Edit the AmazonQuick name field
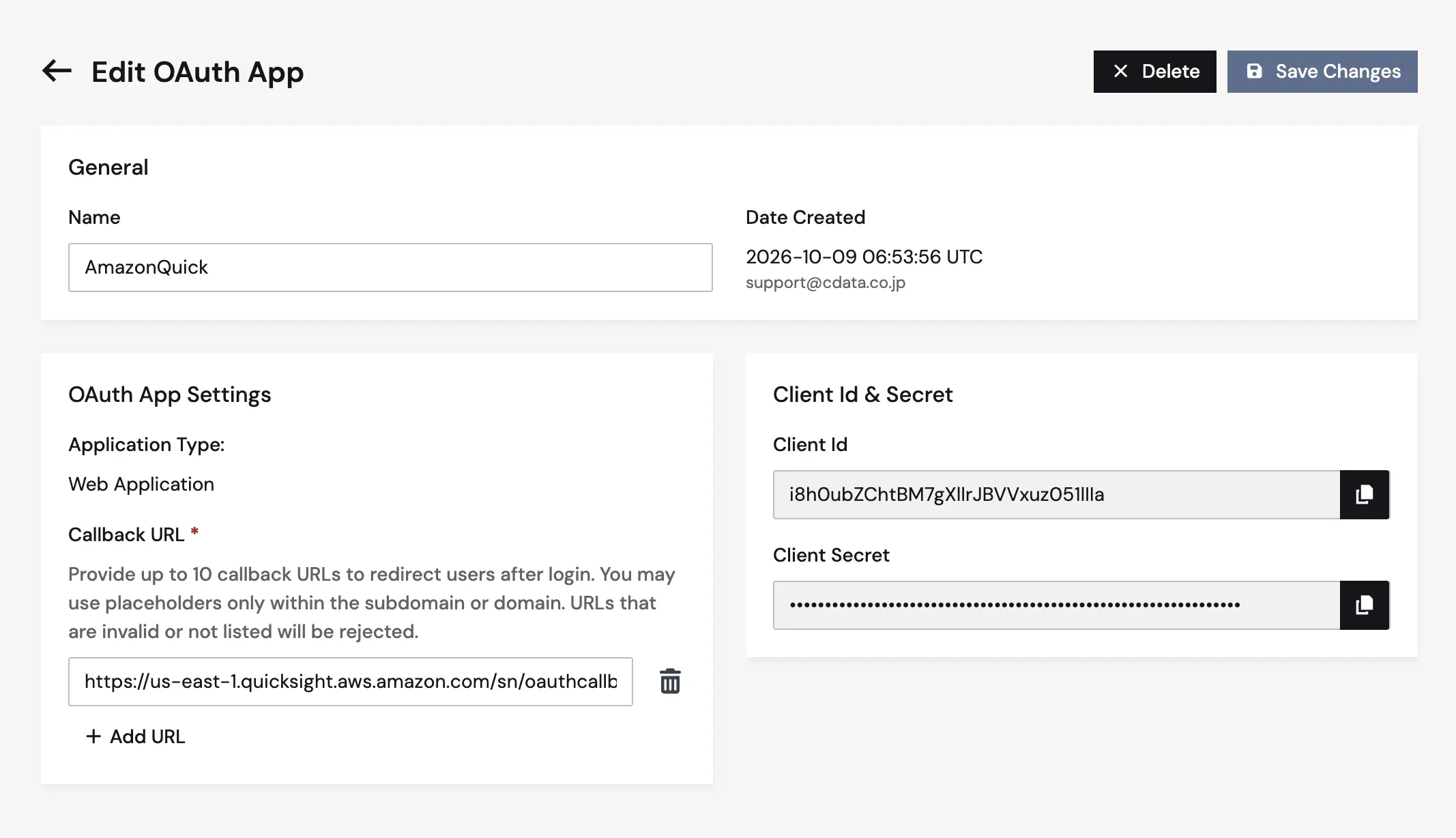This screenshot has width=1456, height=838. point(390,268)
